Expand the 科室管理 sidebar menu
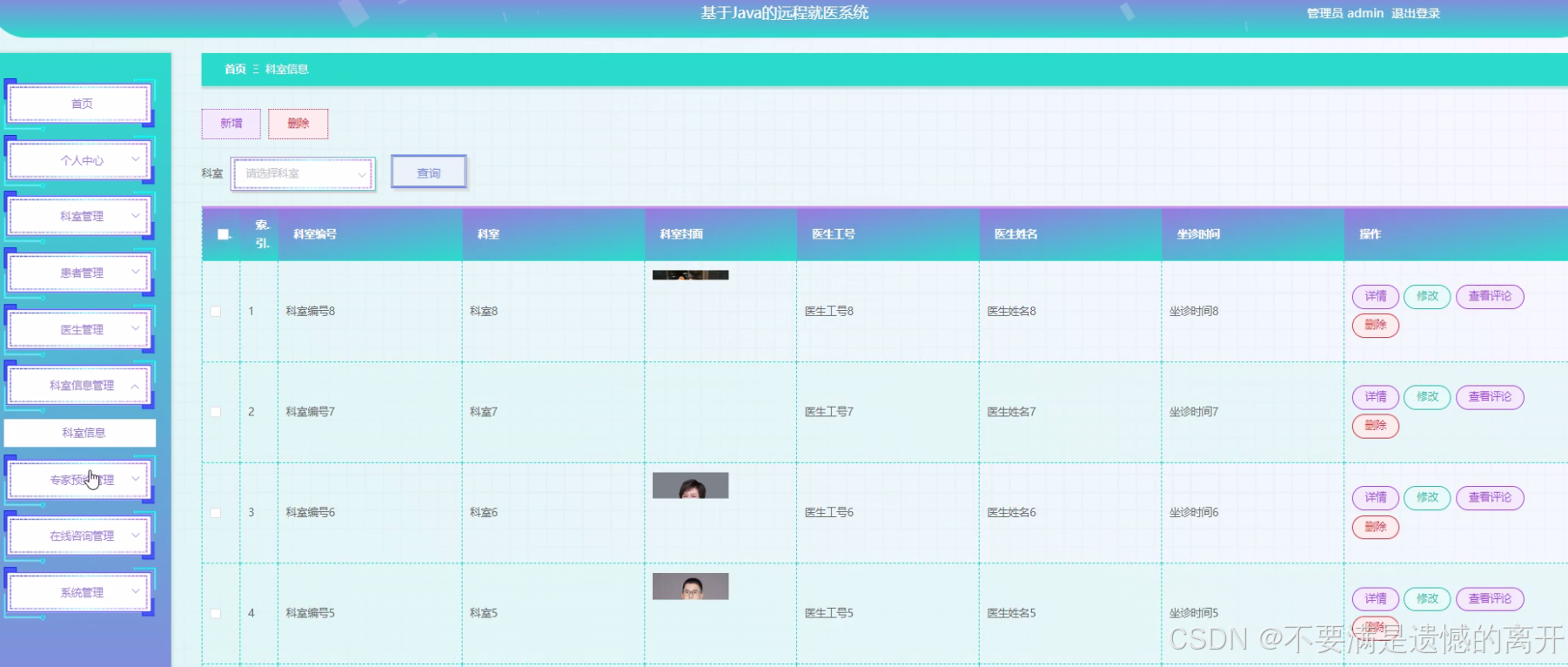Viewport: 1568px width, 667px height. click(79, 216)
